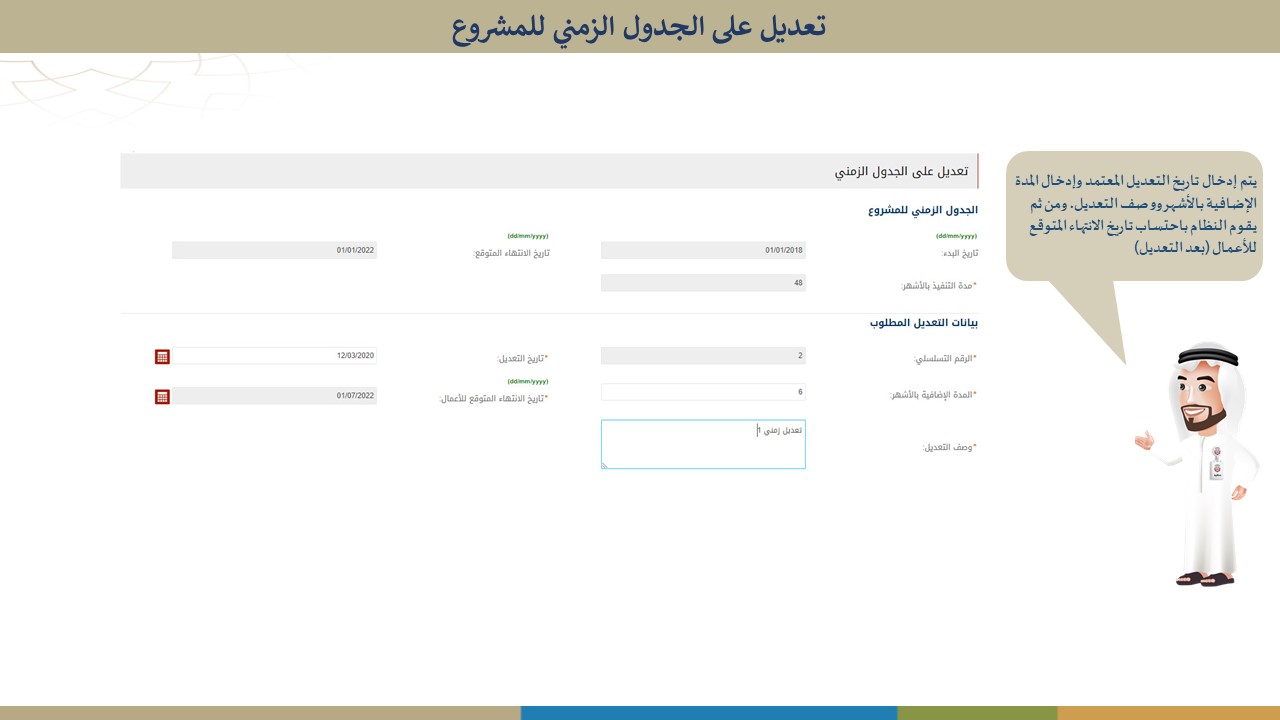The image size is (1280, 720).
Task: Click the slide title at the top
Action: pyautogui.click(x=639, y=27)
